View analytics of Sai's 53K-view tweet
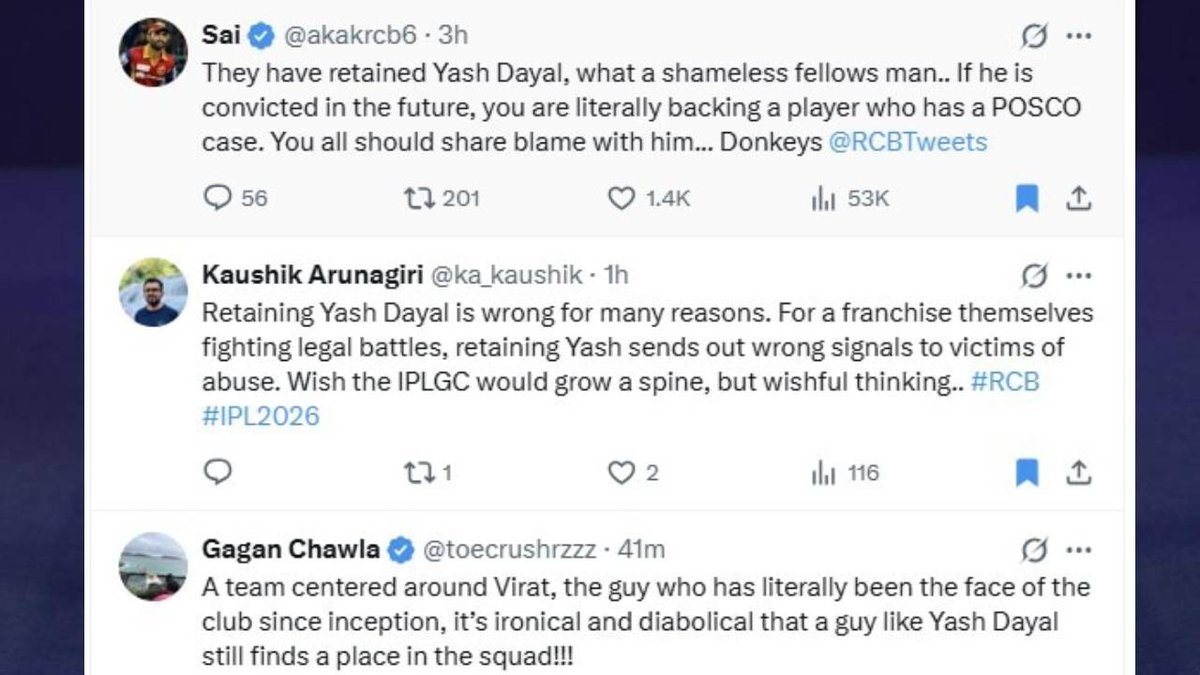This screenshot has height=675, width=1200. tap(823, 198)
